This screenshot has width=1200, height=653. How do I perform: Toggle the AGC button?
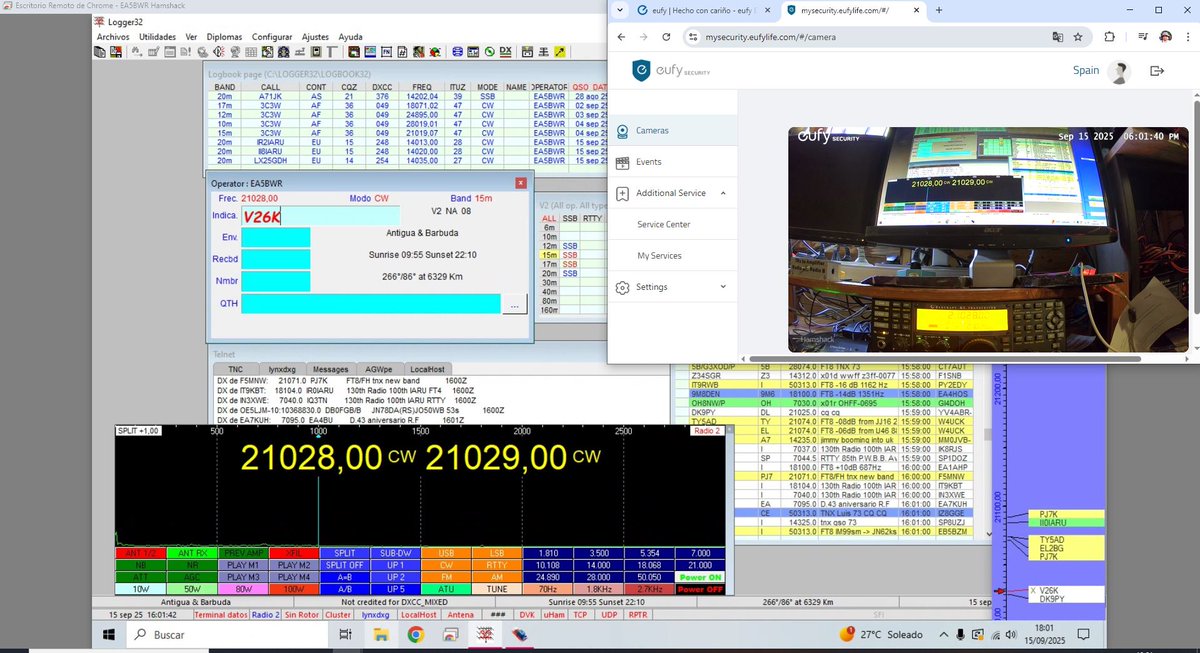191,578
